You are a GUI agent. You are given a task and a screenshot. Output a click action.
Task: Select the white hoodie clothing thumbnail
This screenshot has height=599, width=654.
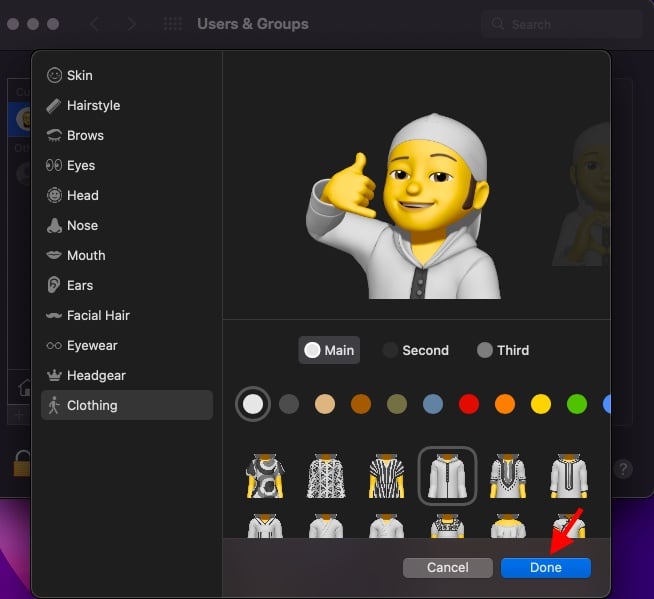pyautogui.click(x=447, y=475)
